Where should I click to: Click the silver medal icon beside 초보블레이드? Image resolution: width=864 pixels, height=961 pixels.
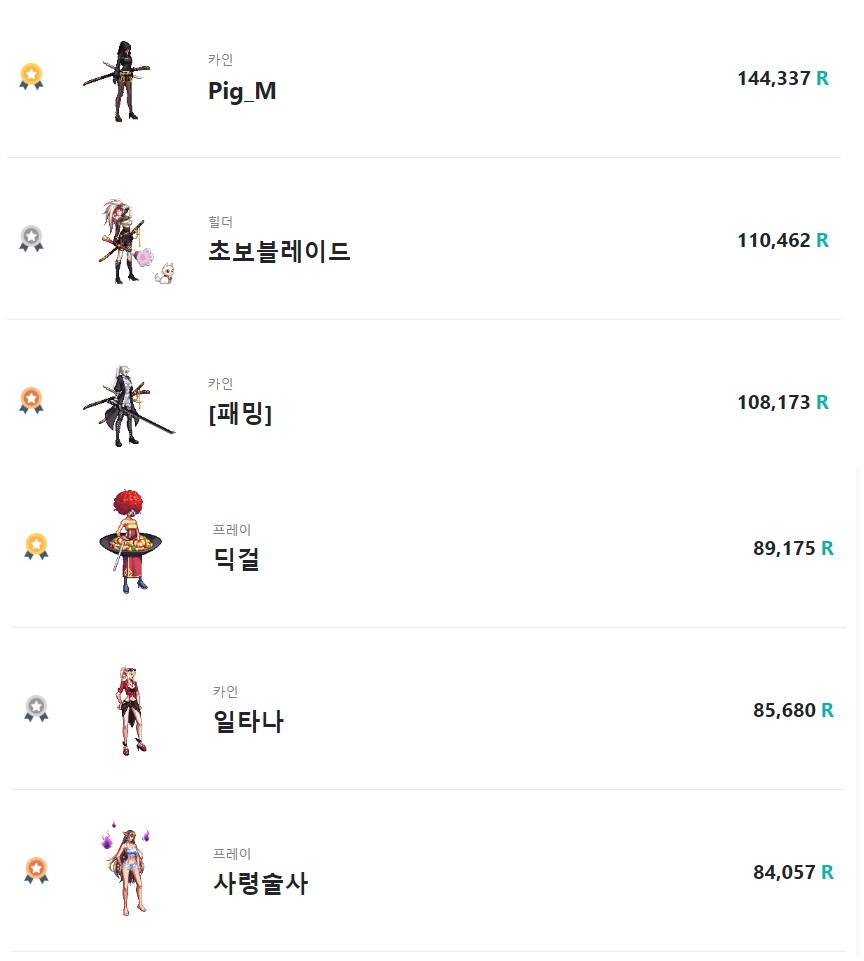(31, 238)
